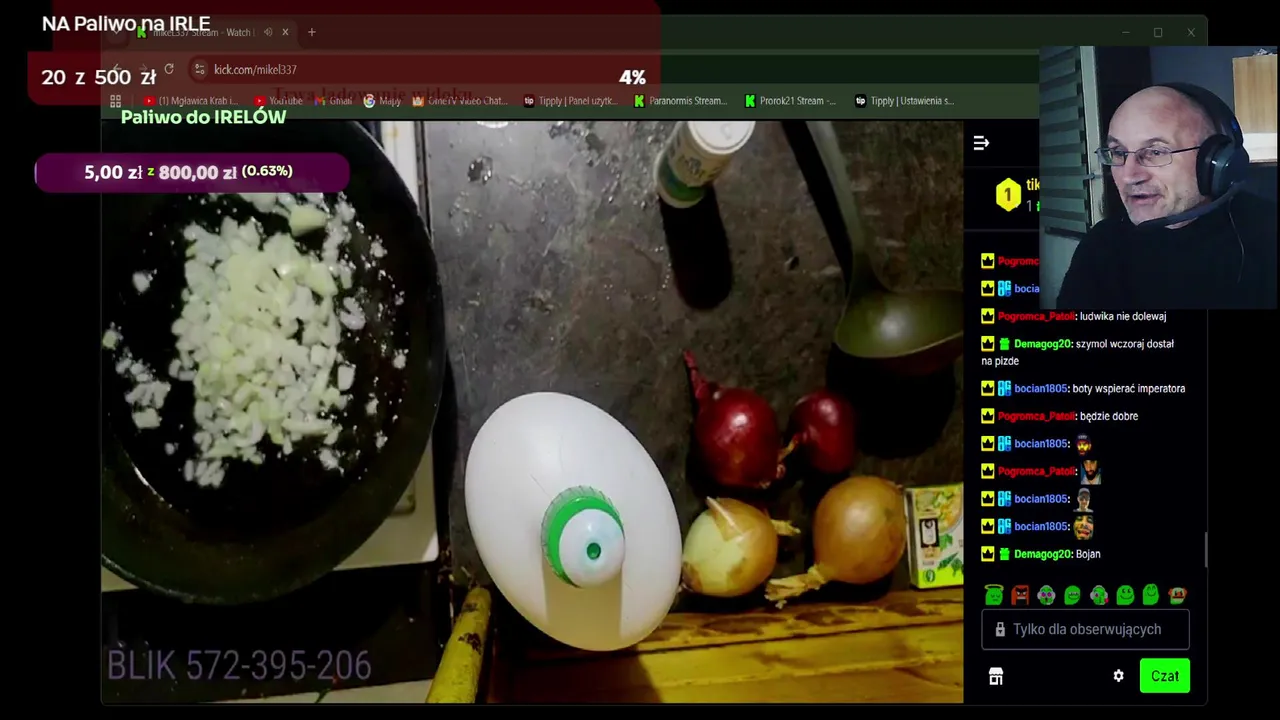The width and height of the screenshot is (1280, 720).
Task: Open the Tipply Ustawienia bookmark
Action: pos(904,101)
